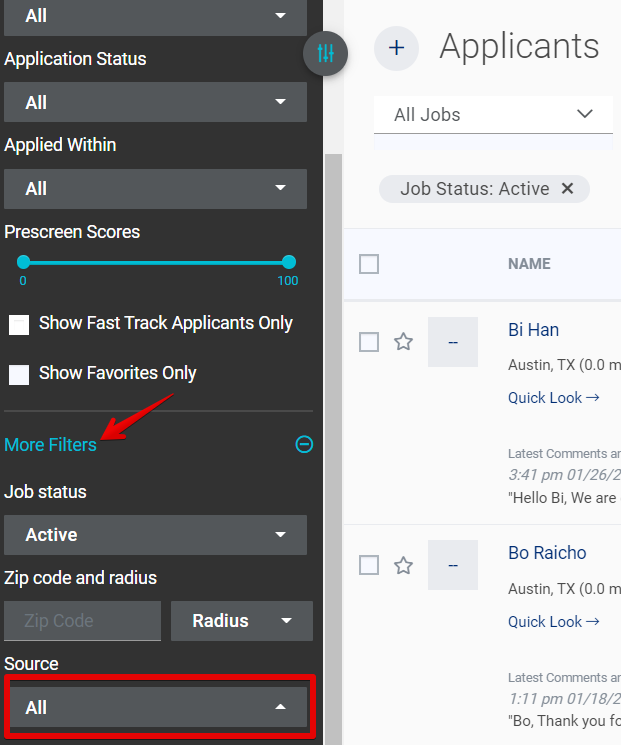621x745 pixels.
Task: Open the Application Status dropdown
Action: click(x=155, y=102)
